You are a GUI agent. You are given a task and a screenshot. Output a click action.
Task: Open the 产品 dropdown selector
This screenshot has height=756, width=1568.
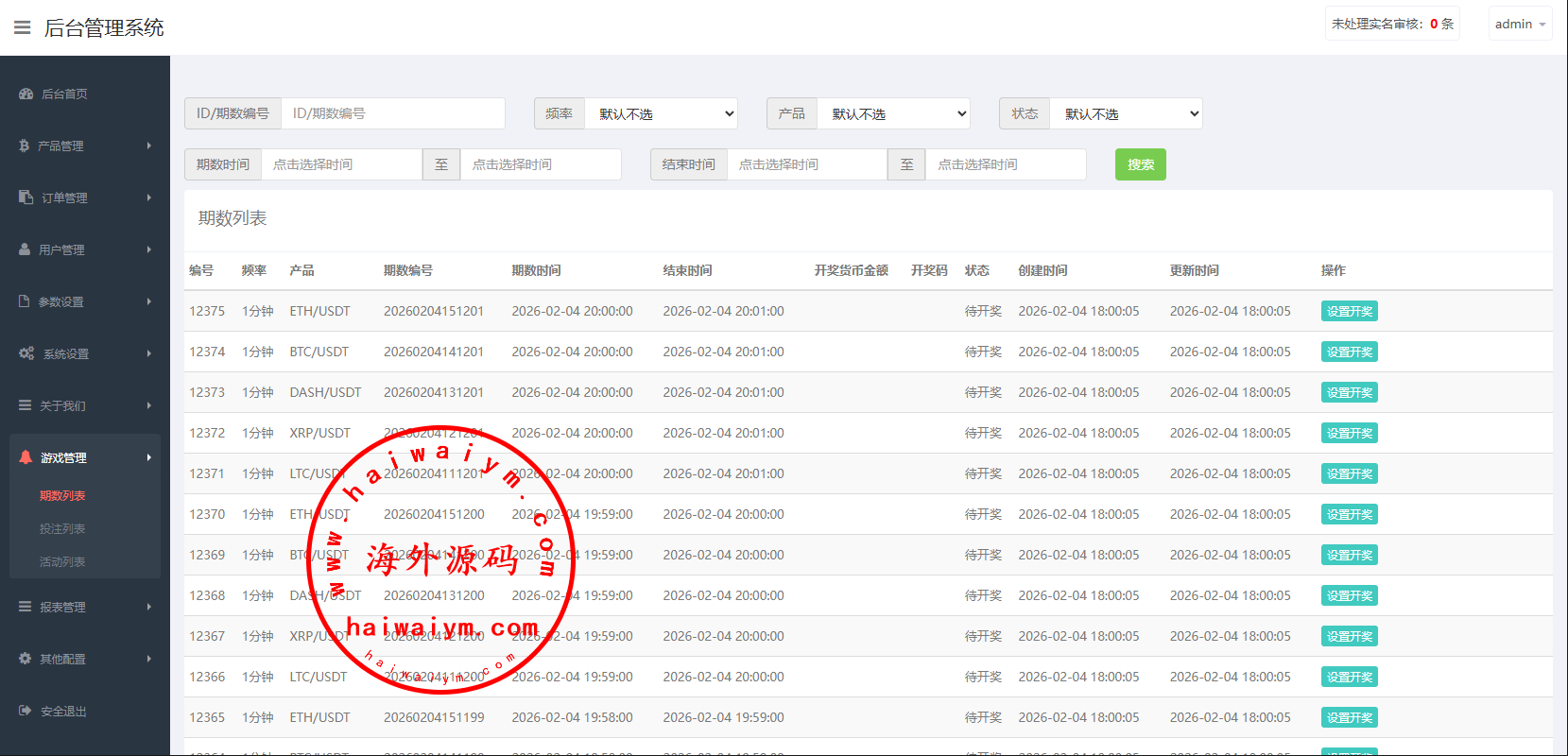pyautogui.click(x=893, y=113)
